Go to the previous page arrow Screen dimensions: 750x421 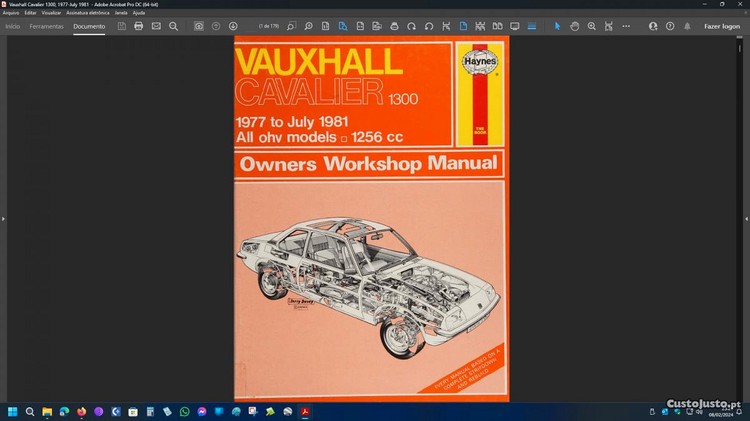click(216, 26)
